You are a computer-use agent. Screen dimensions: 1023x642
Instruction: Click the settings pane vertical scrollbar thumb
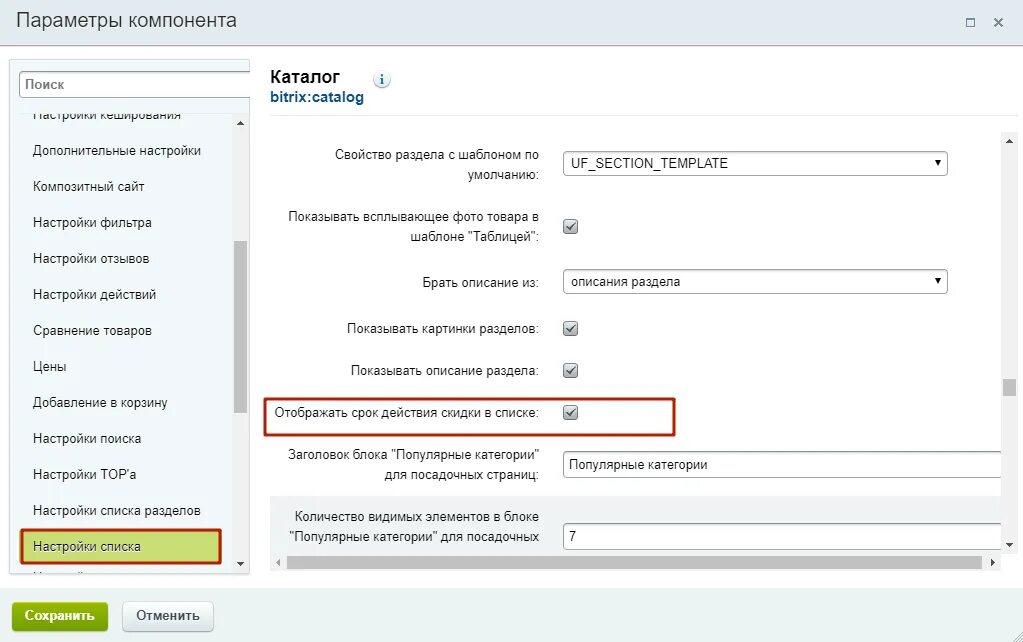coord(1009,387)
